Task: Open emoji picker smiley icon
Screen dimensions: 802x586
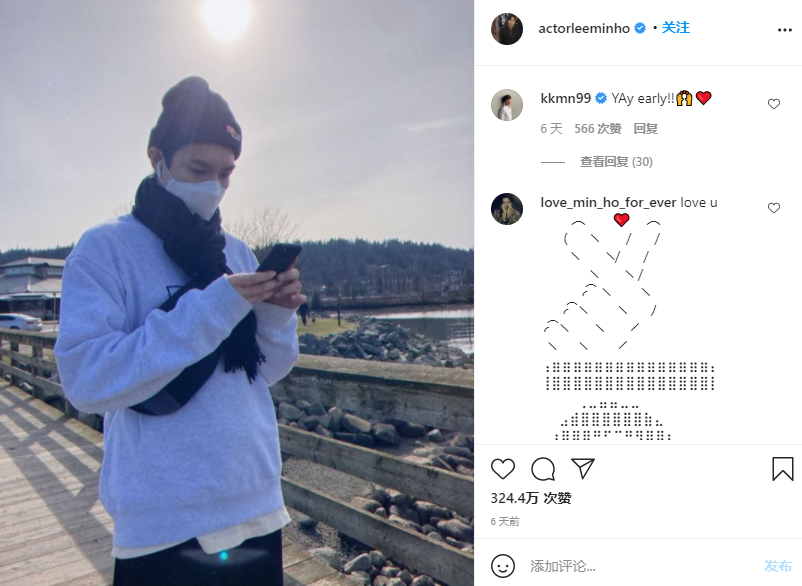Action: tap(503, 566)
